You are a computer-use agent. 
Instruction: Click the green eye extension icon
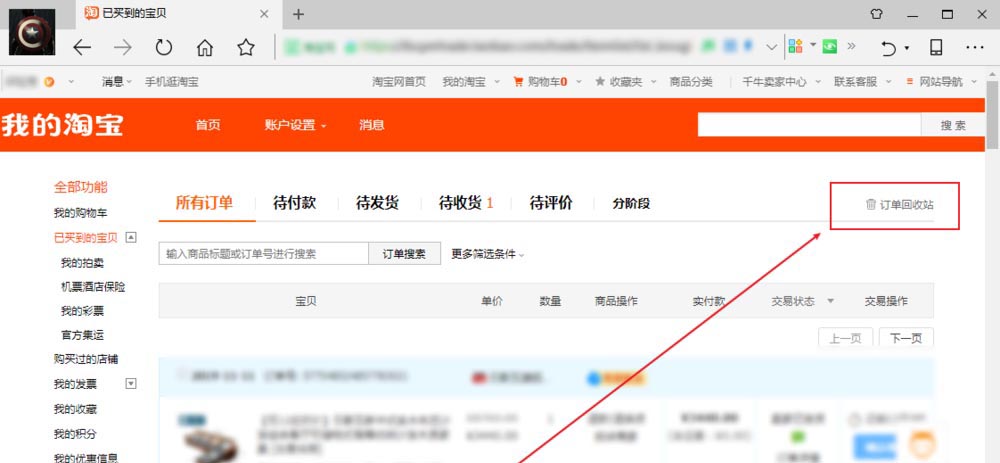tap(830, 46)
